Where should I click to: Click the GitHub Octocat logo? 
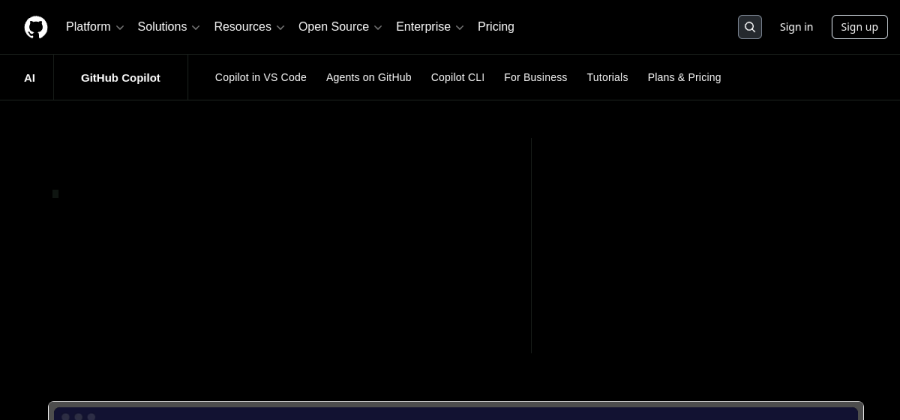(x=36, y=27)
